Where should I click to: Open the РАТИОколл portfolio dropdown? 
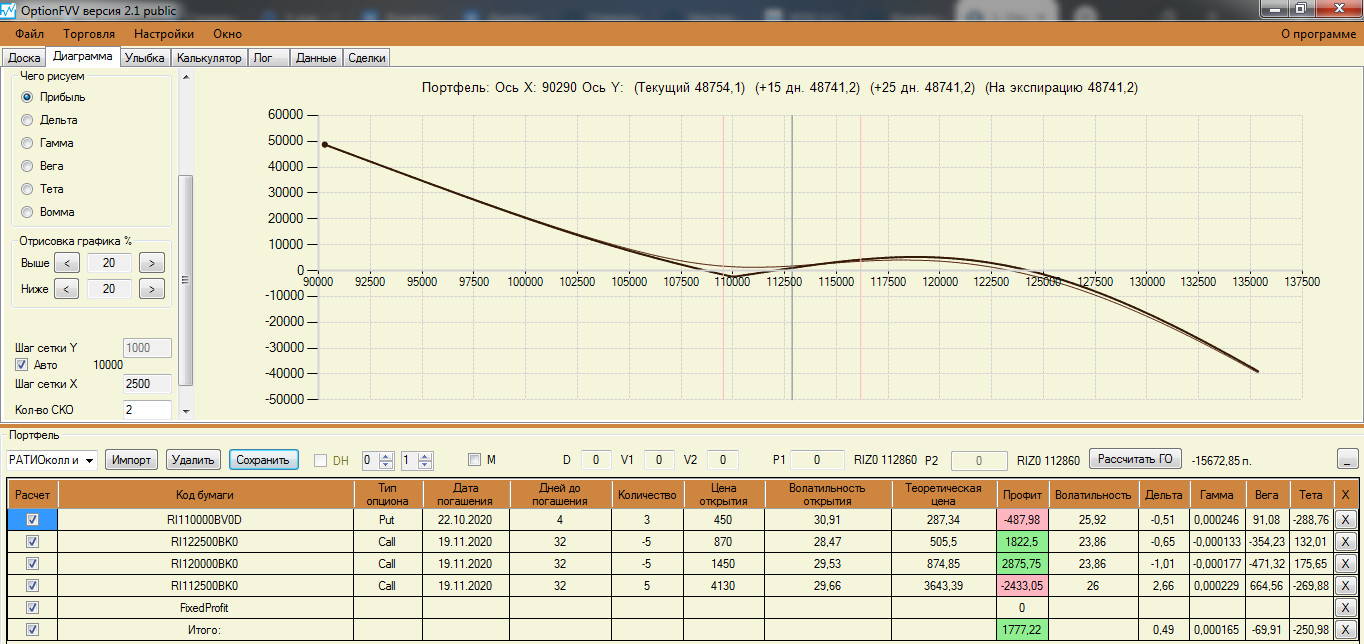[90, 460]
